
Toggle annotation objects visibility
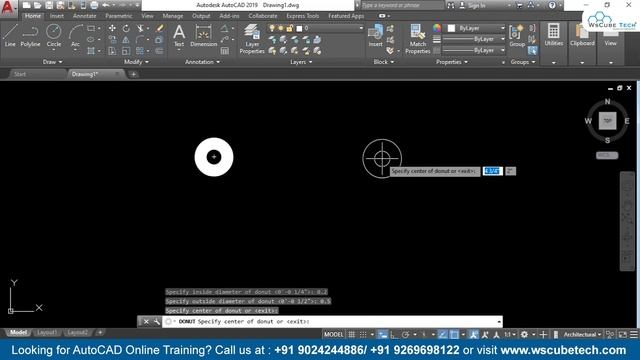click(x=473, y=335)
